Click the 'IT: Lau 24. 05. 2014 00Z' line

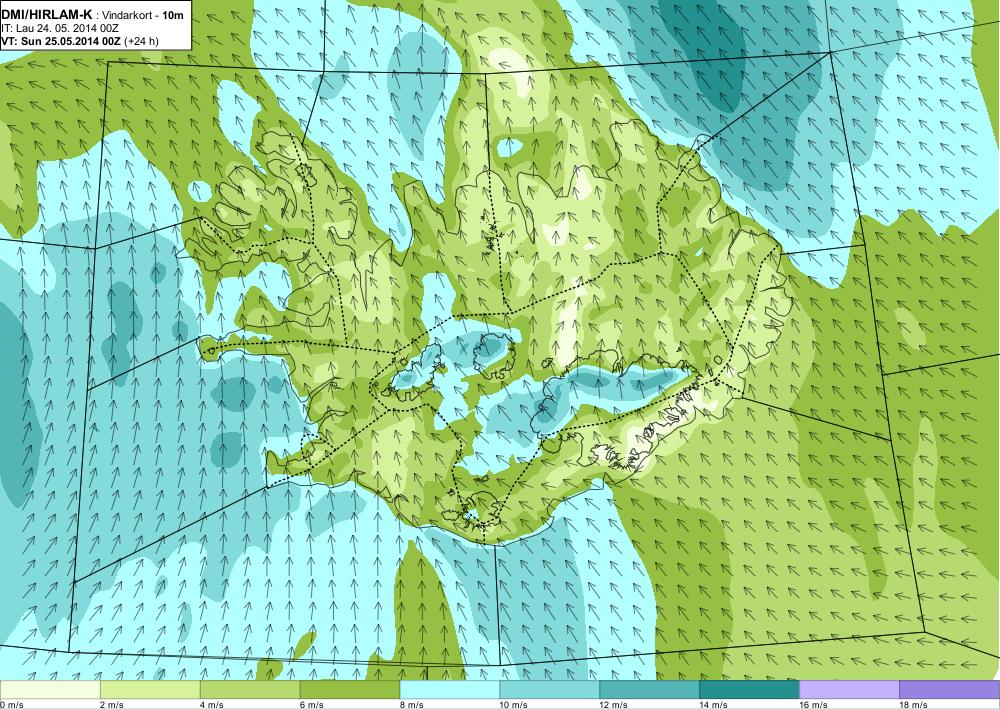click(x=60, y=28)
